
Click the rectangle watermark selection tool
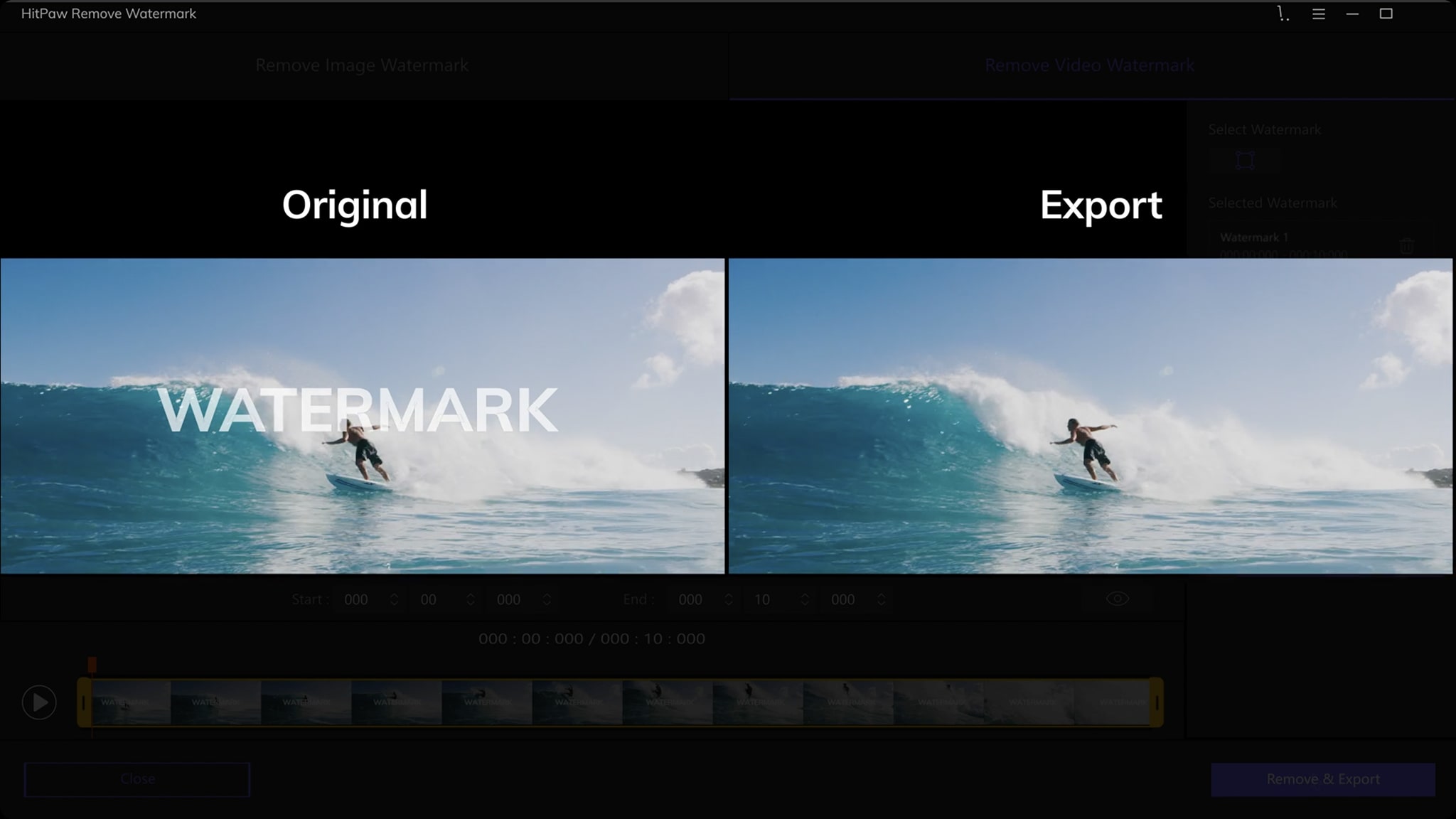[x=1245, y=161]
